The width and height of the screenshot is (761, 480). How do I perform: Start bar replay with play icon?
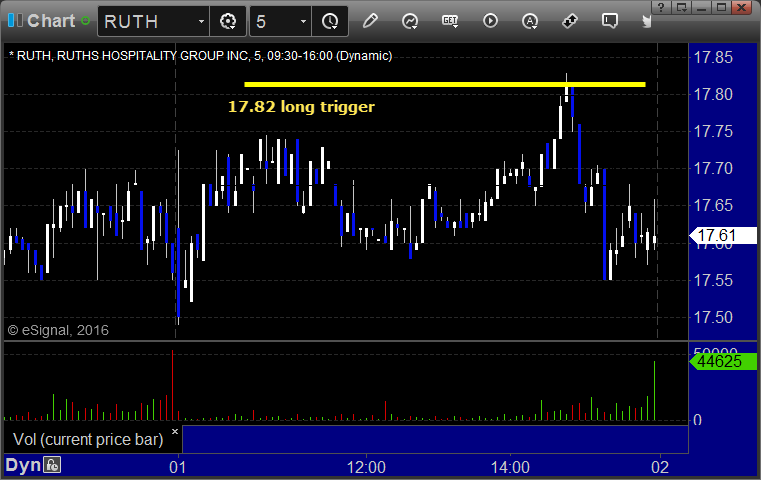[x=490, y=21]
